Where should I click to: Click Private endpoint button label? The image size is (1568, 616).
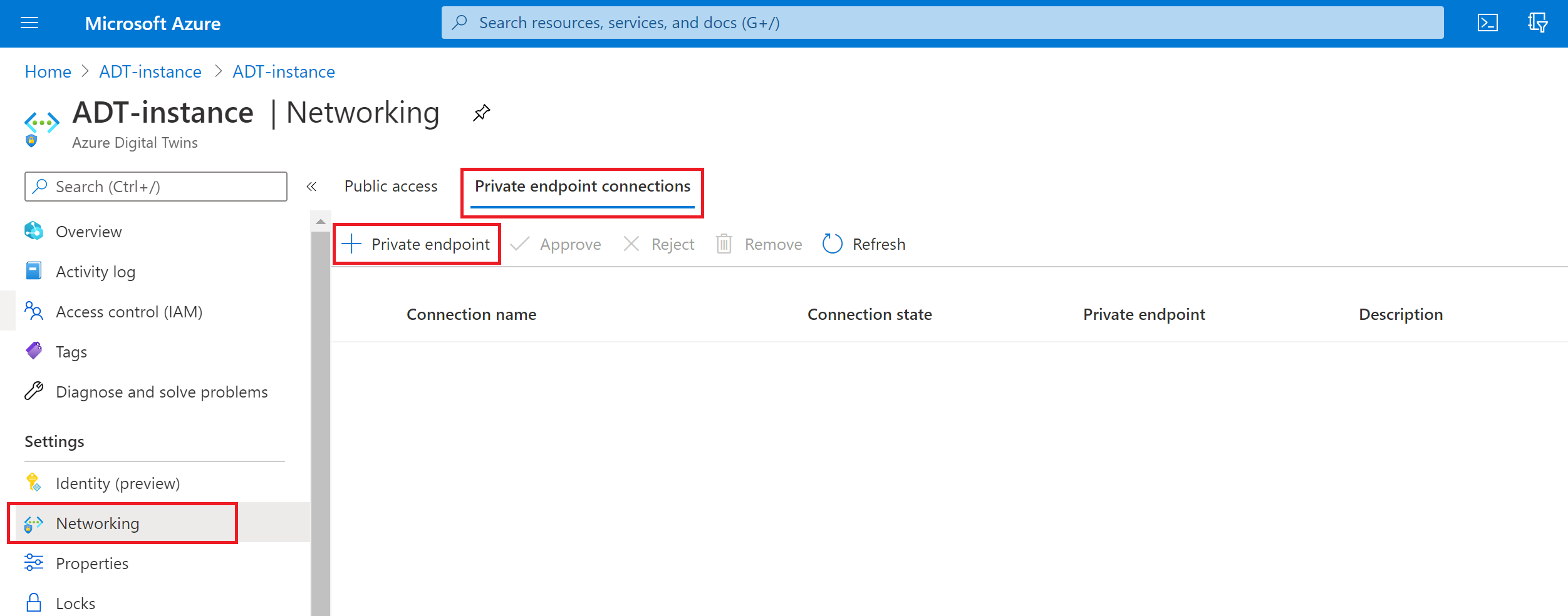pos(430,244)
